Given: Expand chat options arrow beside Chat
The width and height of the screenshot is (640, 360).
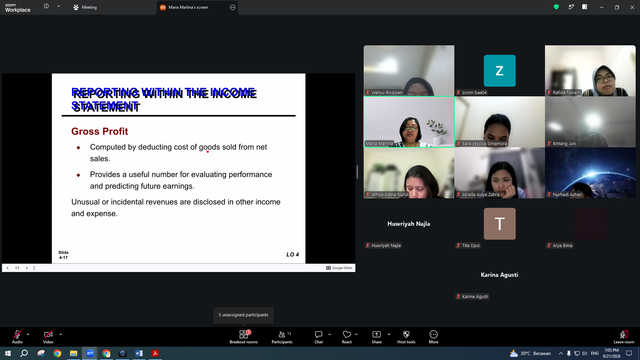Looking at the screenshot, I should (x=329, y=335).
